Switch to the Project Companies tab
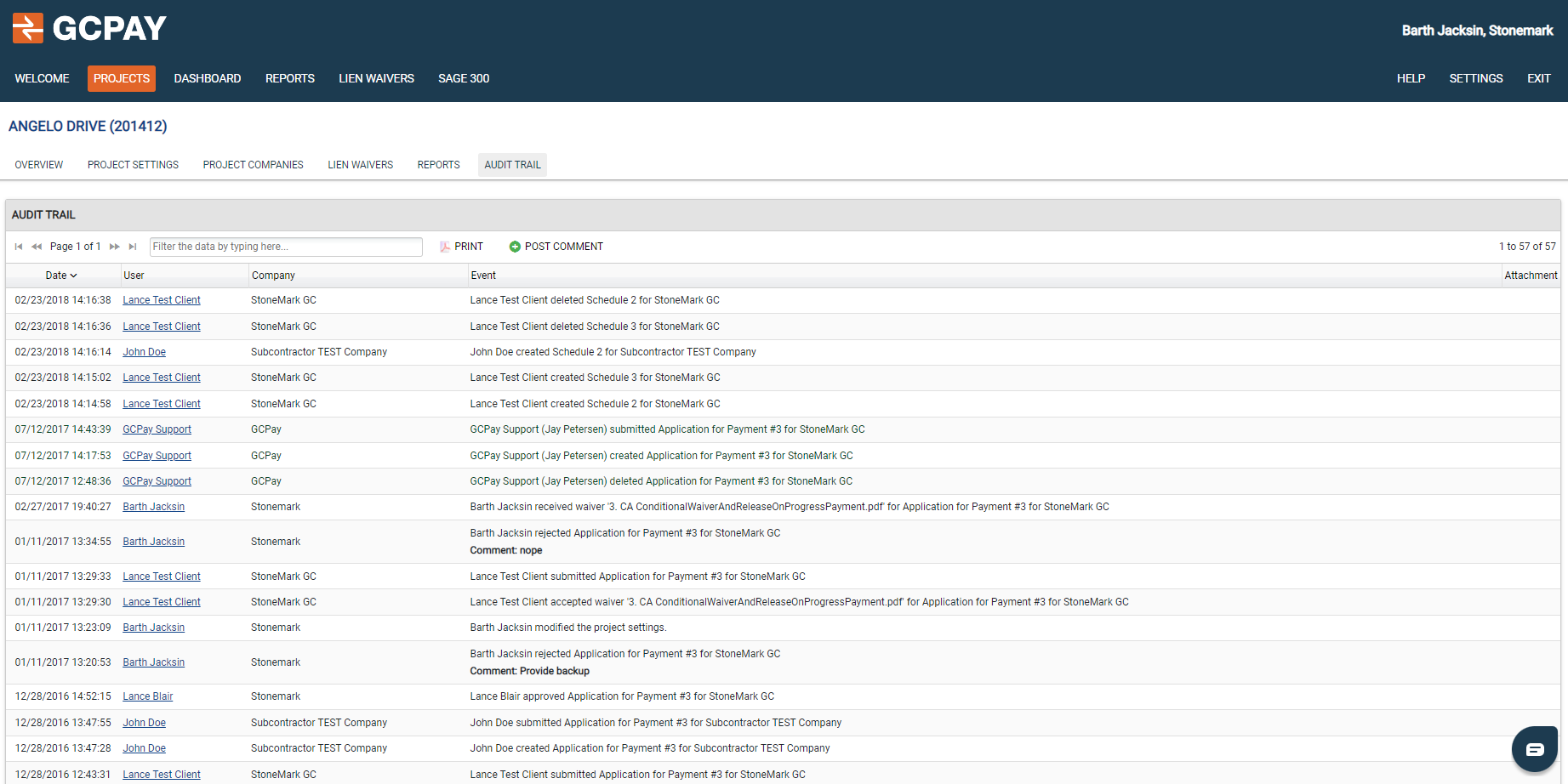Screen dimensions: 1568x784 [x=253, y=165]
